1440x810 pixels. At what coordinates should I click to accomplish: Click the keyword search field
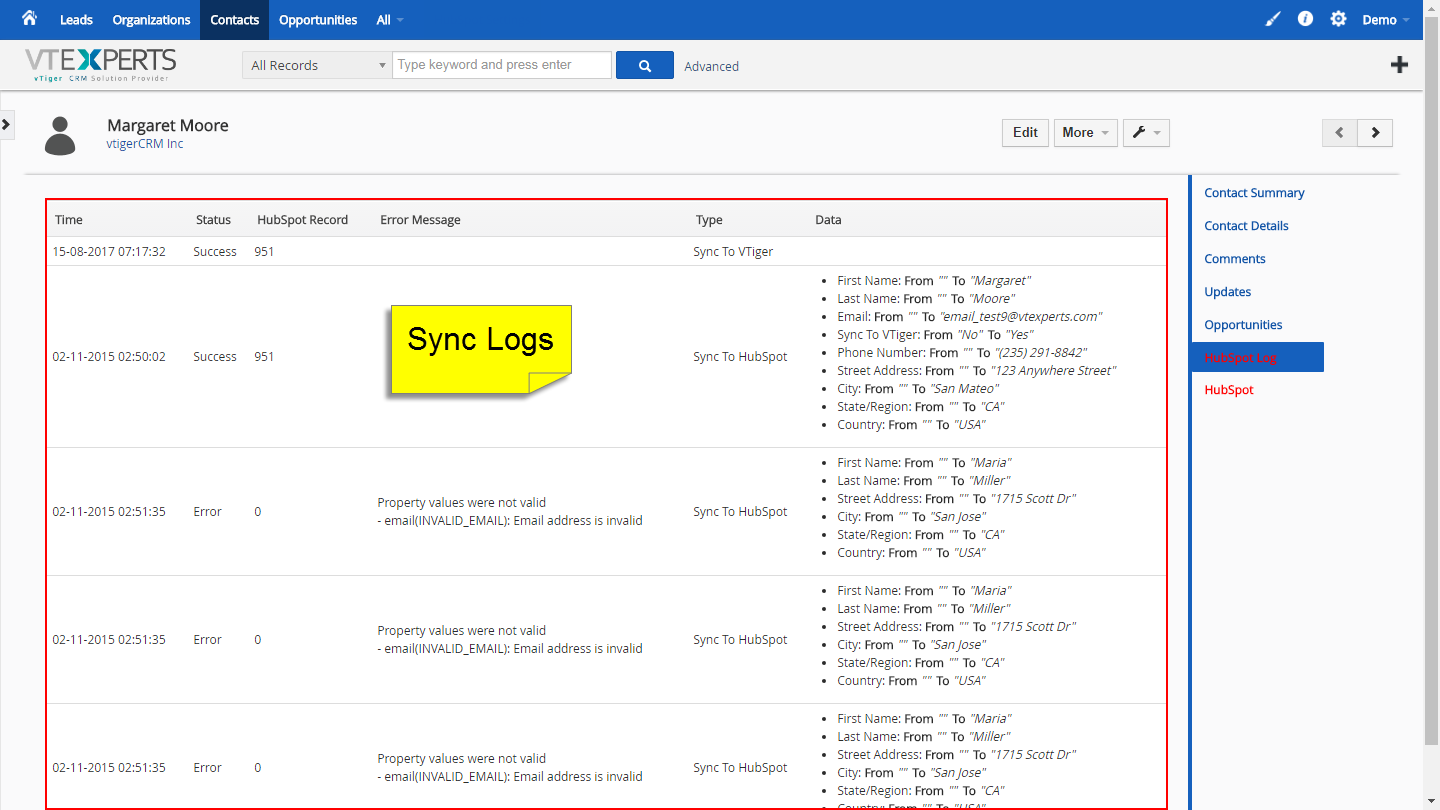(x=502, y=65)
